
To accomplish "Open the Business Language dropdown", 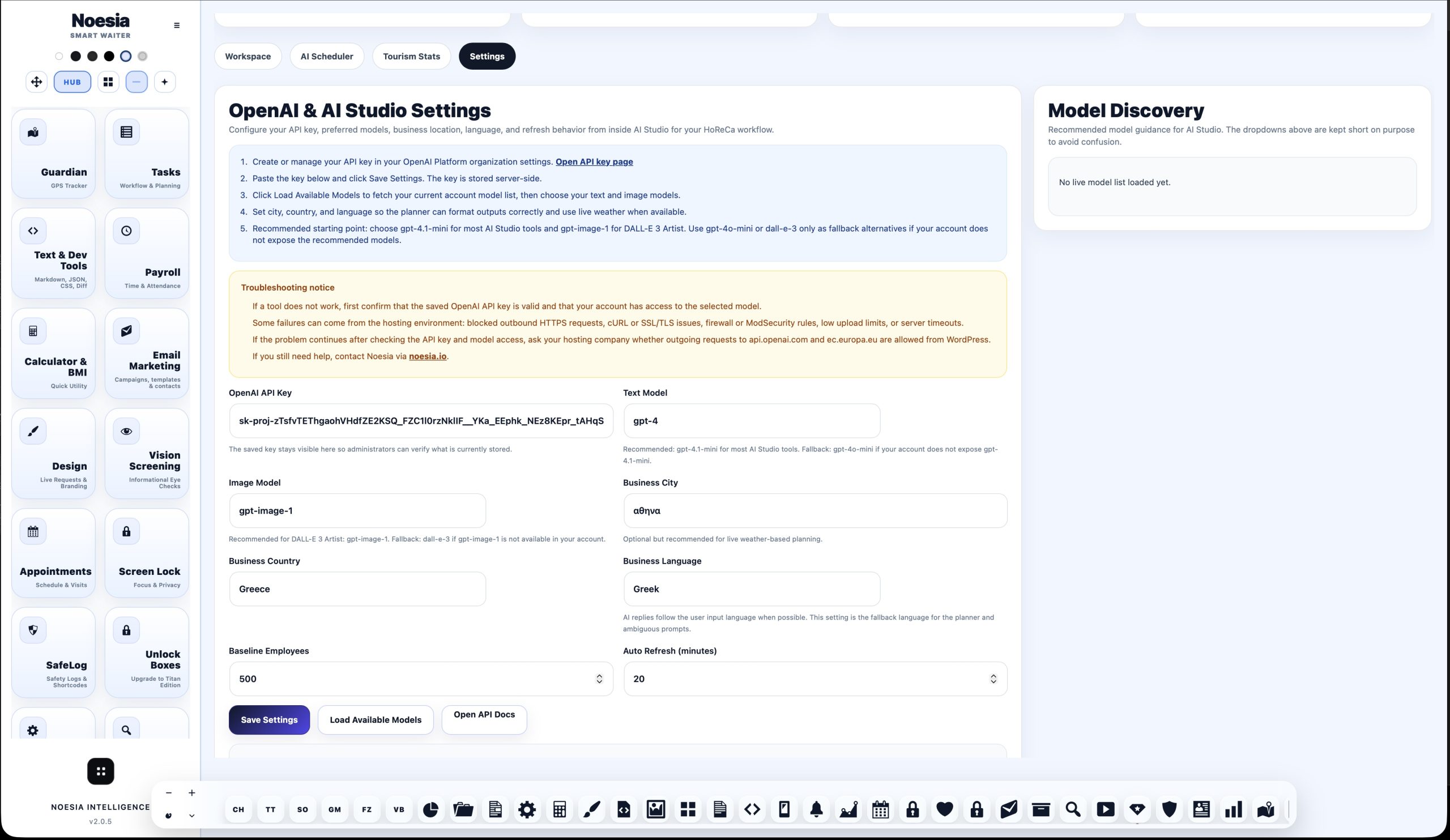I will [752, 589].
